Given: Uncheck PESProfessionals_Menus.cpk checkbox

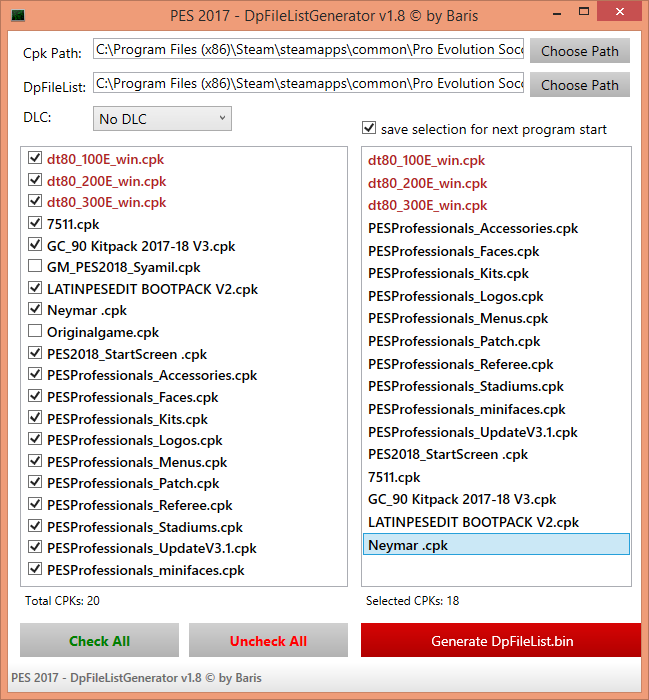Looking at the screenshot, I should coord(35,461).
